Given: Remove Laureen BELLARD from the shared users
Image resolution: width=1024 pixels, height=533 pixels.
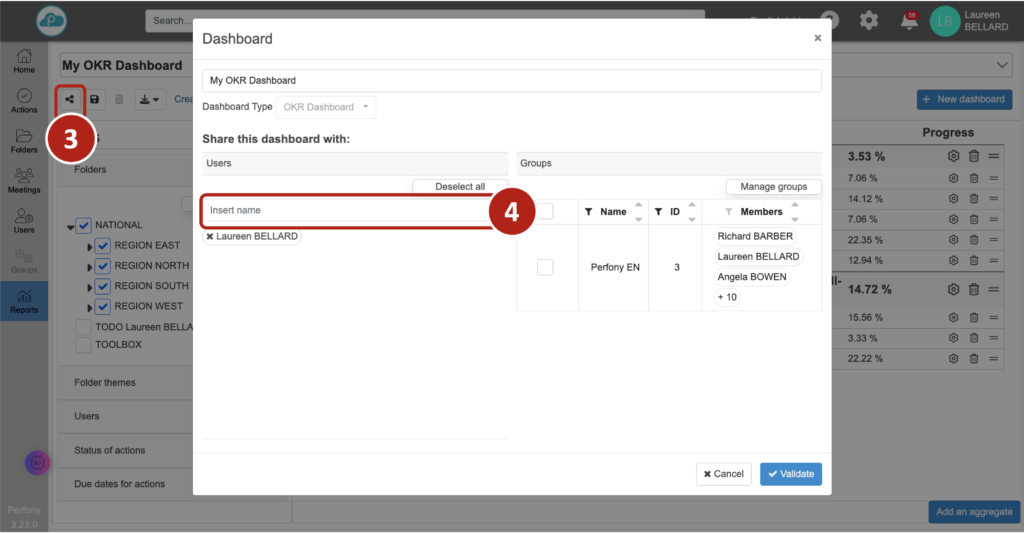Looking at the screenshot, I should (x=210, y=237).
